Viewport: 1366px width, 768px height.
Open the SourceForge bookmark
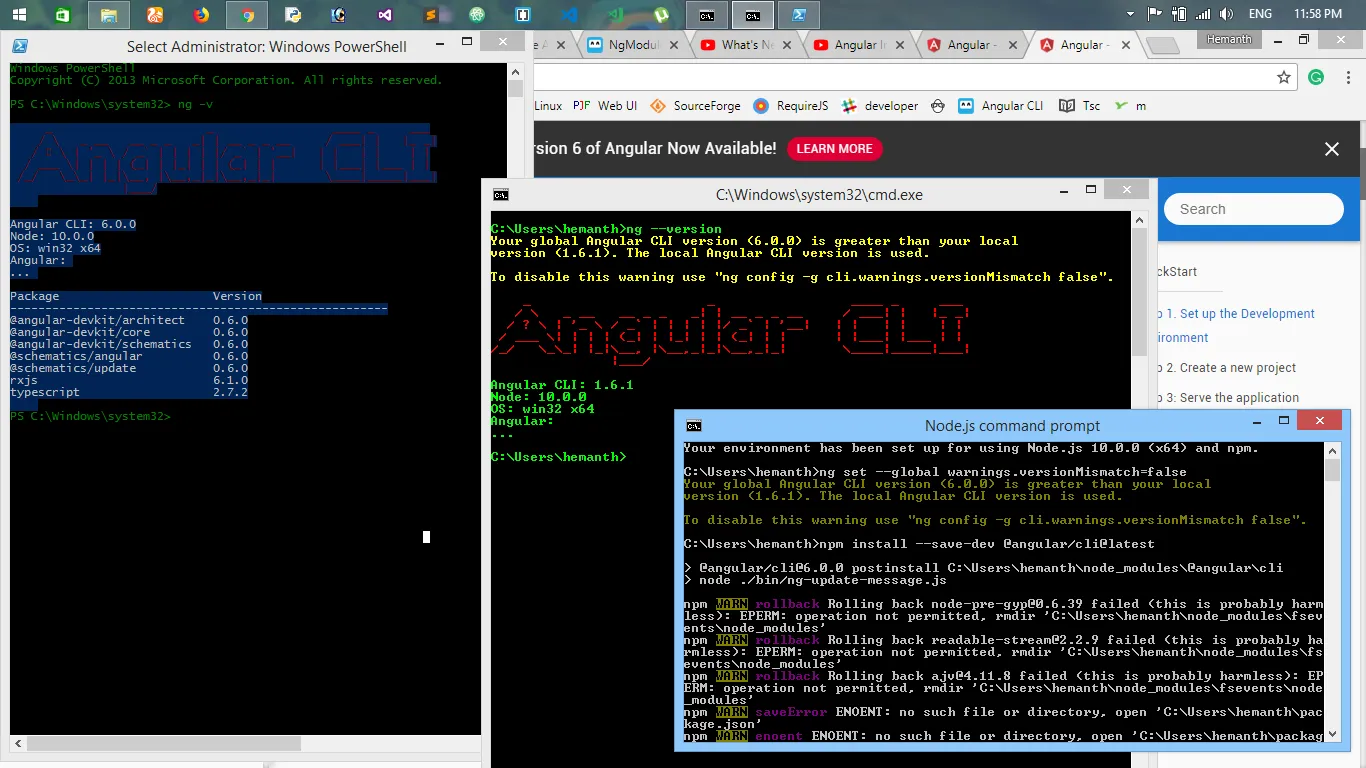pyautogui.click(x=695, y=106)
